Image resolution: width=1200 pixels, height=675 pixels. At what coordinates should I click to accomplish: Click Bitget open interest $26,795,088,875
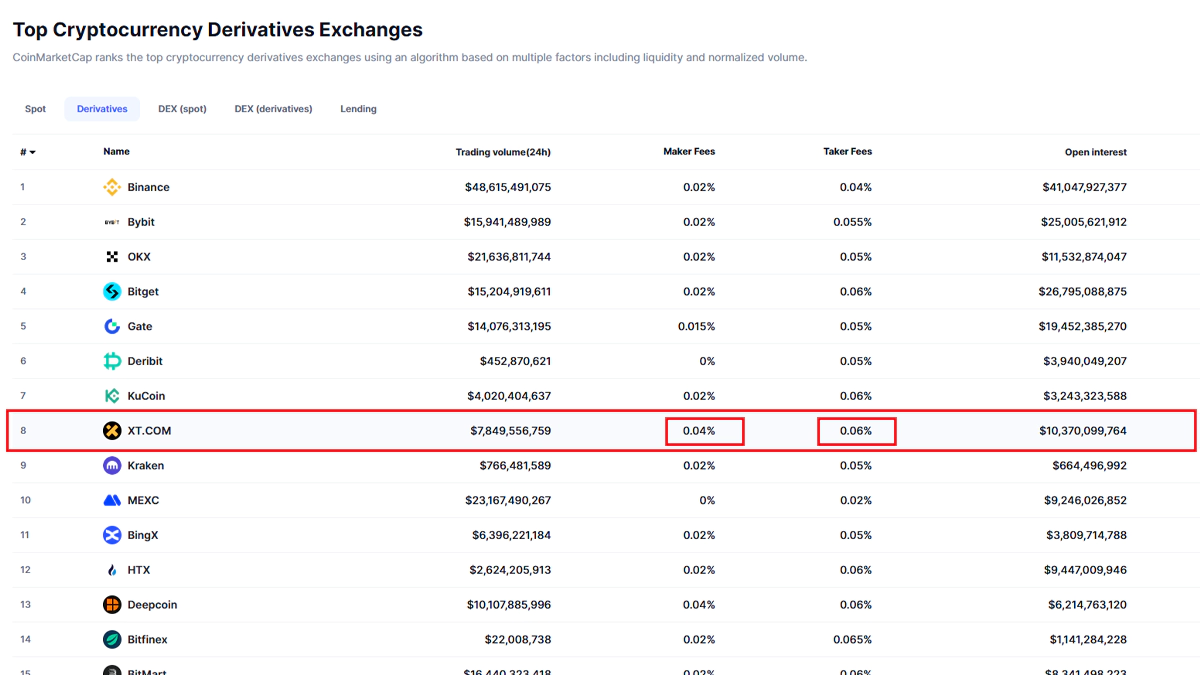(1082, 292)
